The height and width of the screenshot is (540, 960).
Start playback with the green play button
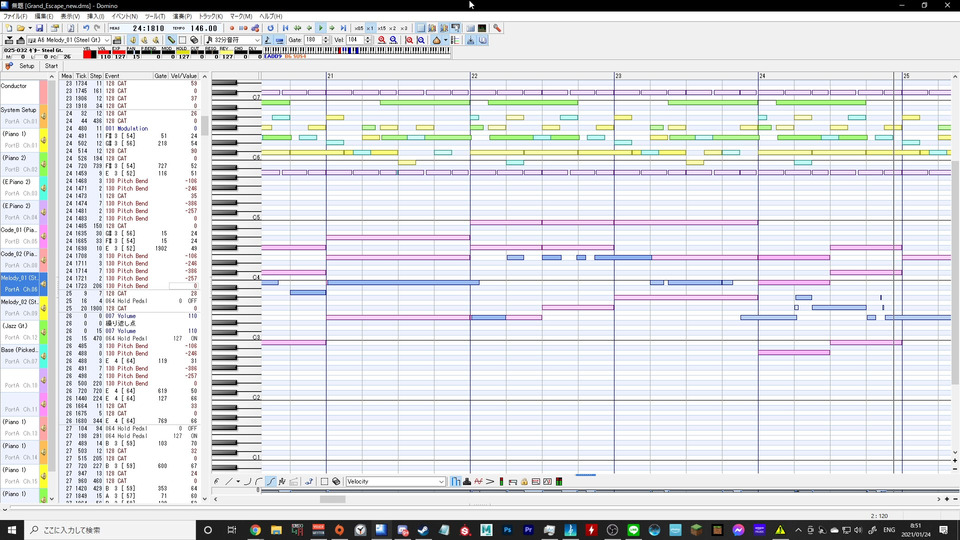(x=320, y=28)
